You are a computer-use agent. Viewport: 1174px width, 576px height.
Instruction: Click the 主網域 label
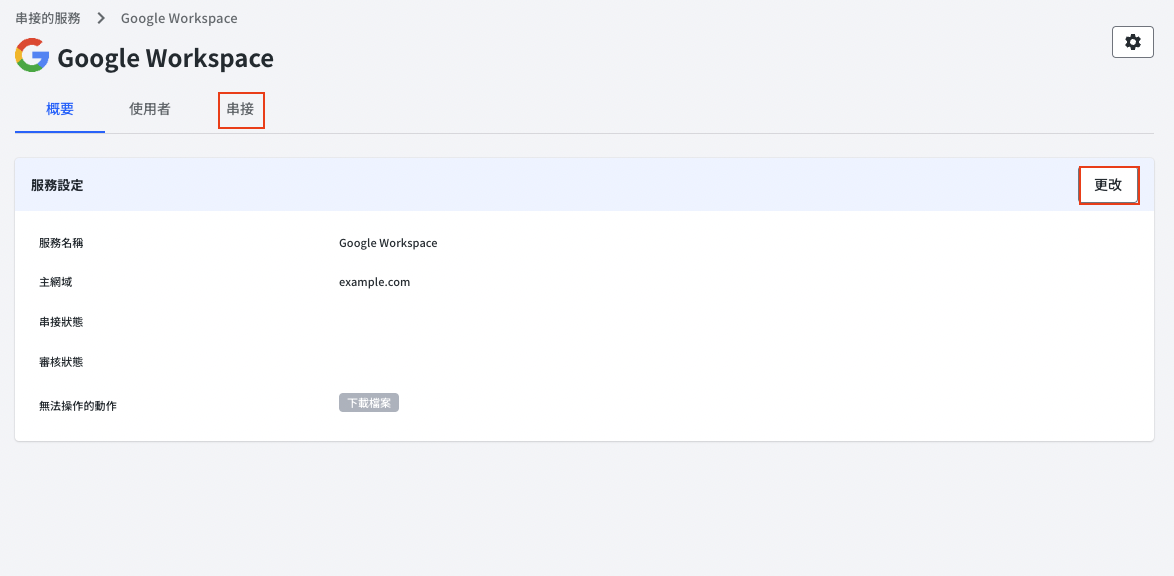coord(55,282)
